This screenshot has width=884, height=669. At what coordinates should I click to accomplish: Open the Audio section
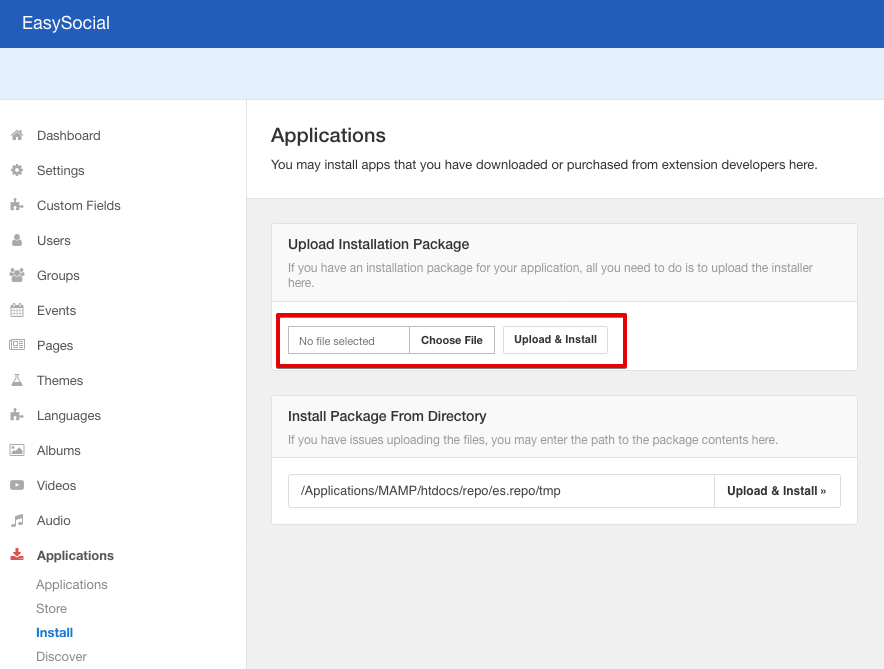pos(54,520)
